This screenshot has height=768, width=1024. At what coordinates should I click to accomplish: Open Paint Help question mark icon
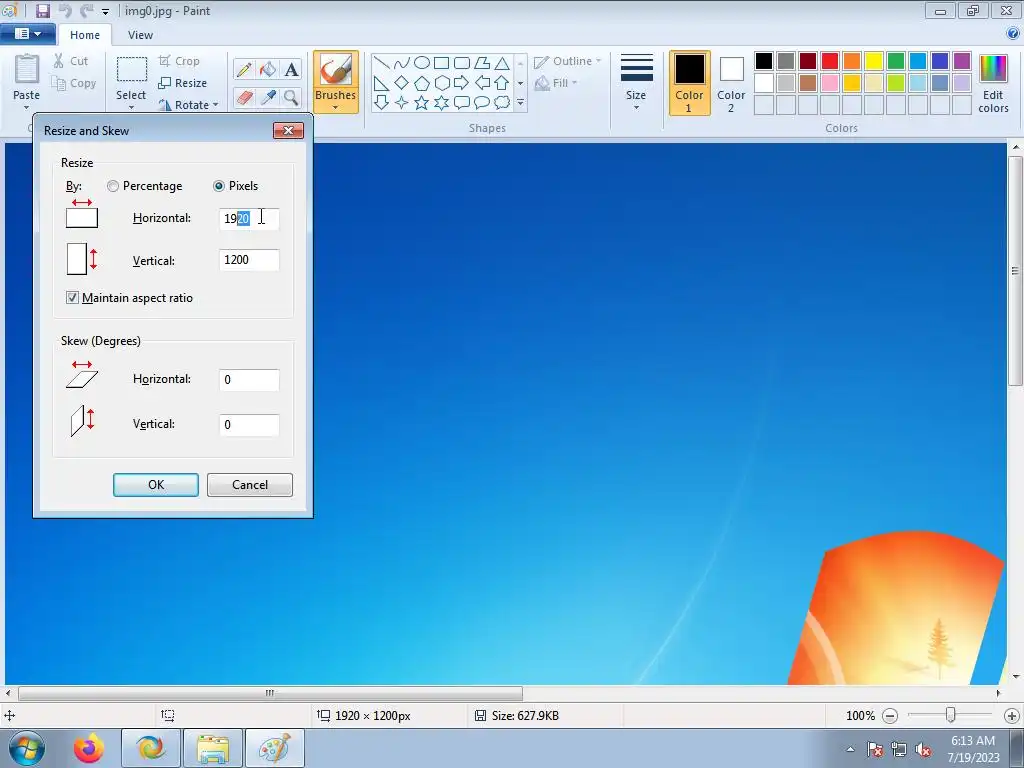(1014, 33)
